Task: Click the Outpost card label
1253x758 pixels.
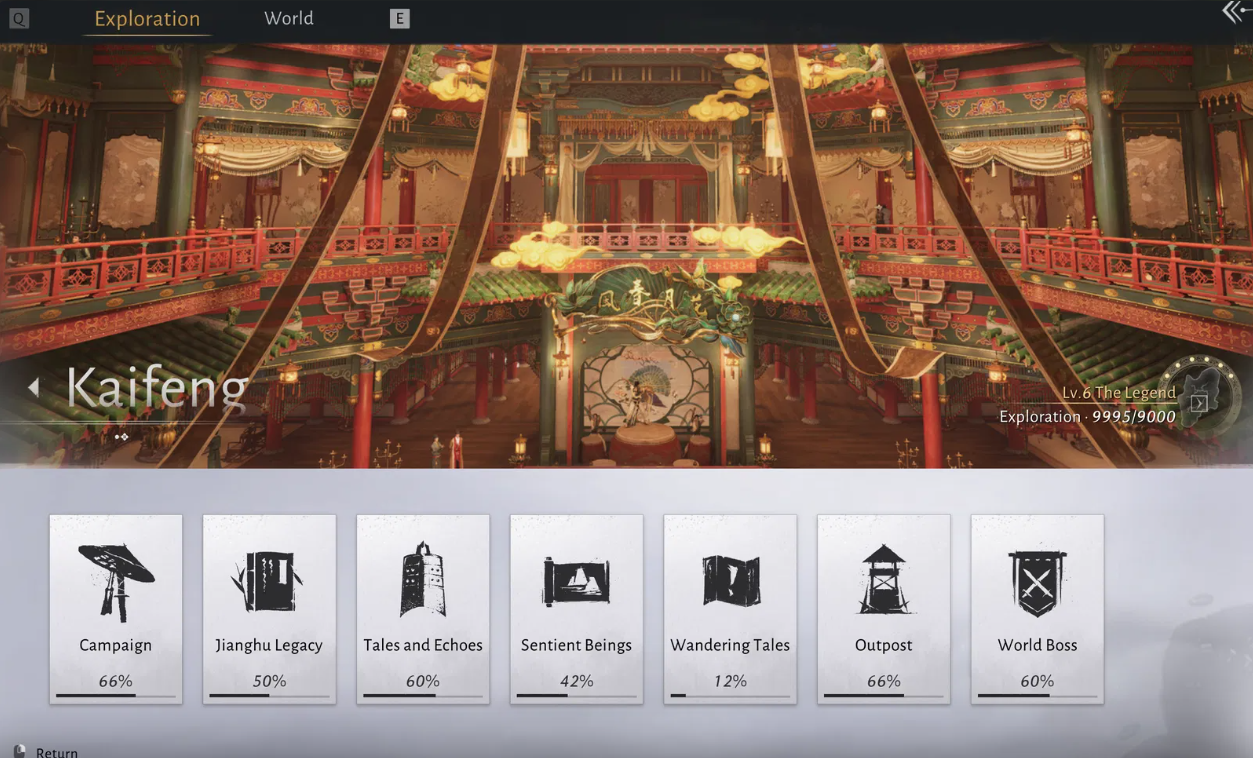Action: point(884,645)
